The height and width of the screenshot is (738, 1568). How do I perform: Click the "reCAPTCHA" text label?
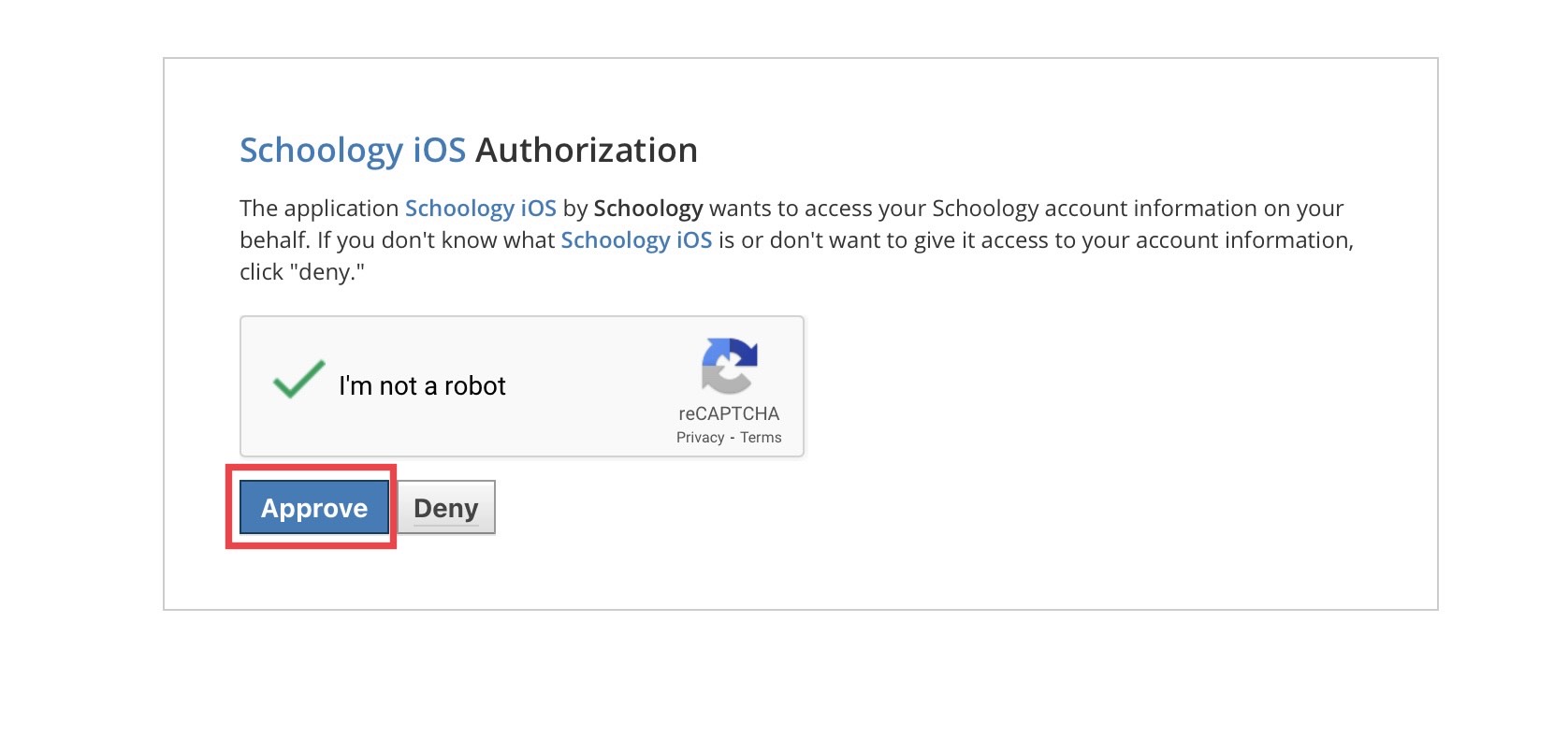(729, 413)
